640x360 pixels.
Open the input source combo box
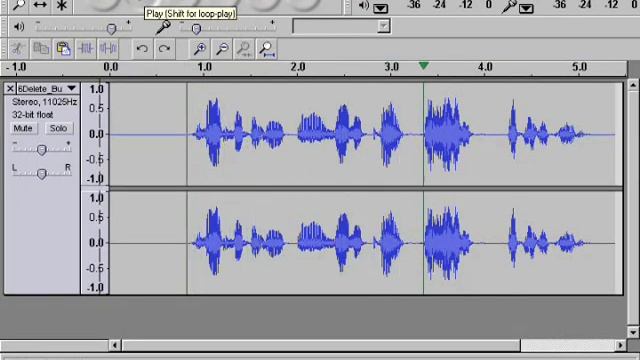pyautogui.click(x=342, y=27)
